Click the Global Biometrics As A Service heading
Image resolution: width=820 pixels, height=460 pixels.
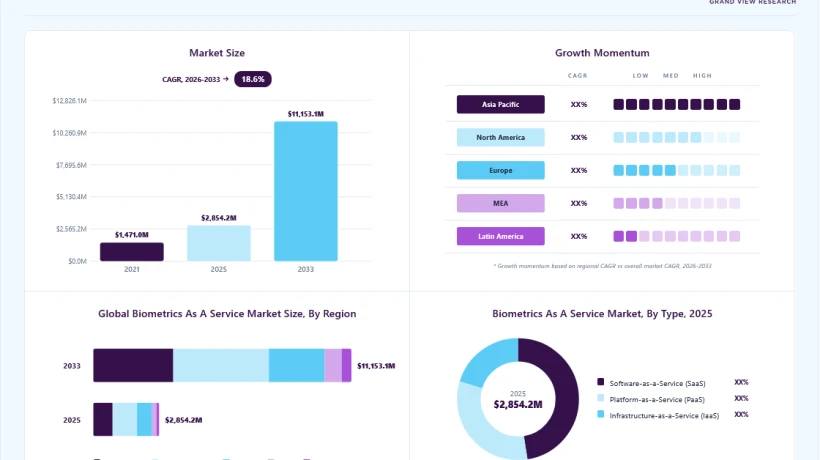(227, 314)
